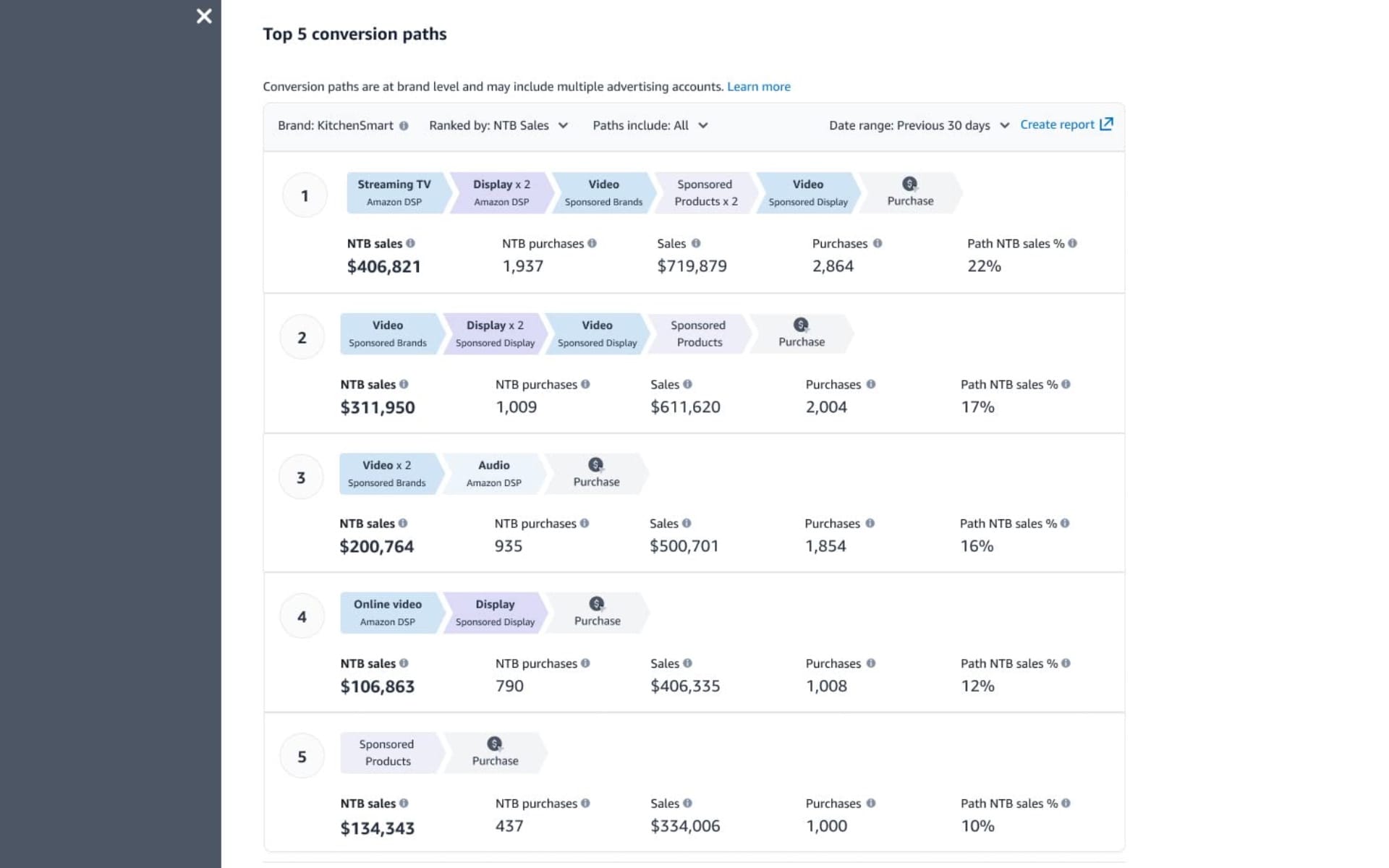The image size is (1389, 868).
Task: Select the Sponsored Products segment on path 5
Action: coord(388,752)
